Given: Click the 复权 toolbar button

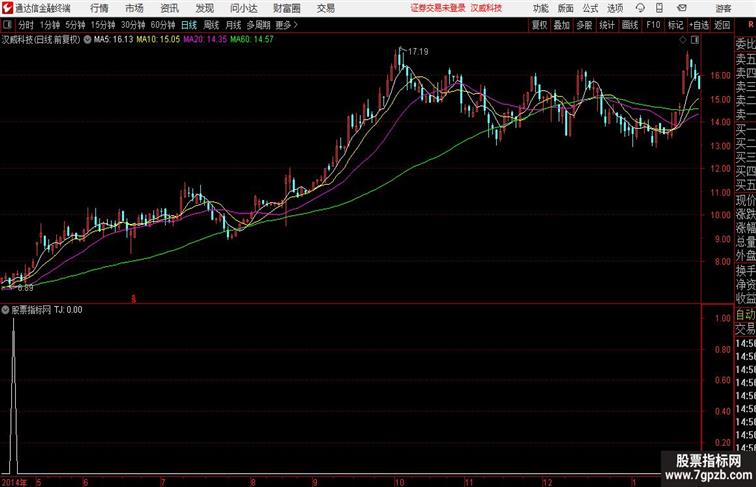Looking at the screenshot, I should point(539,25).
